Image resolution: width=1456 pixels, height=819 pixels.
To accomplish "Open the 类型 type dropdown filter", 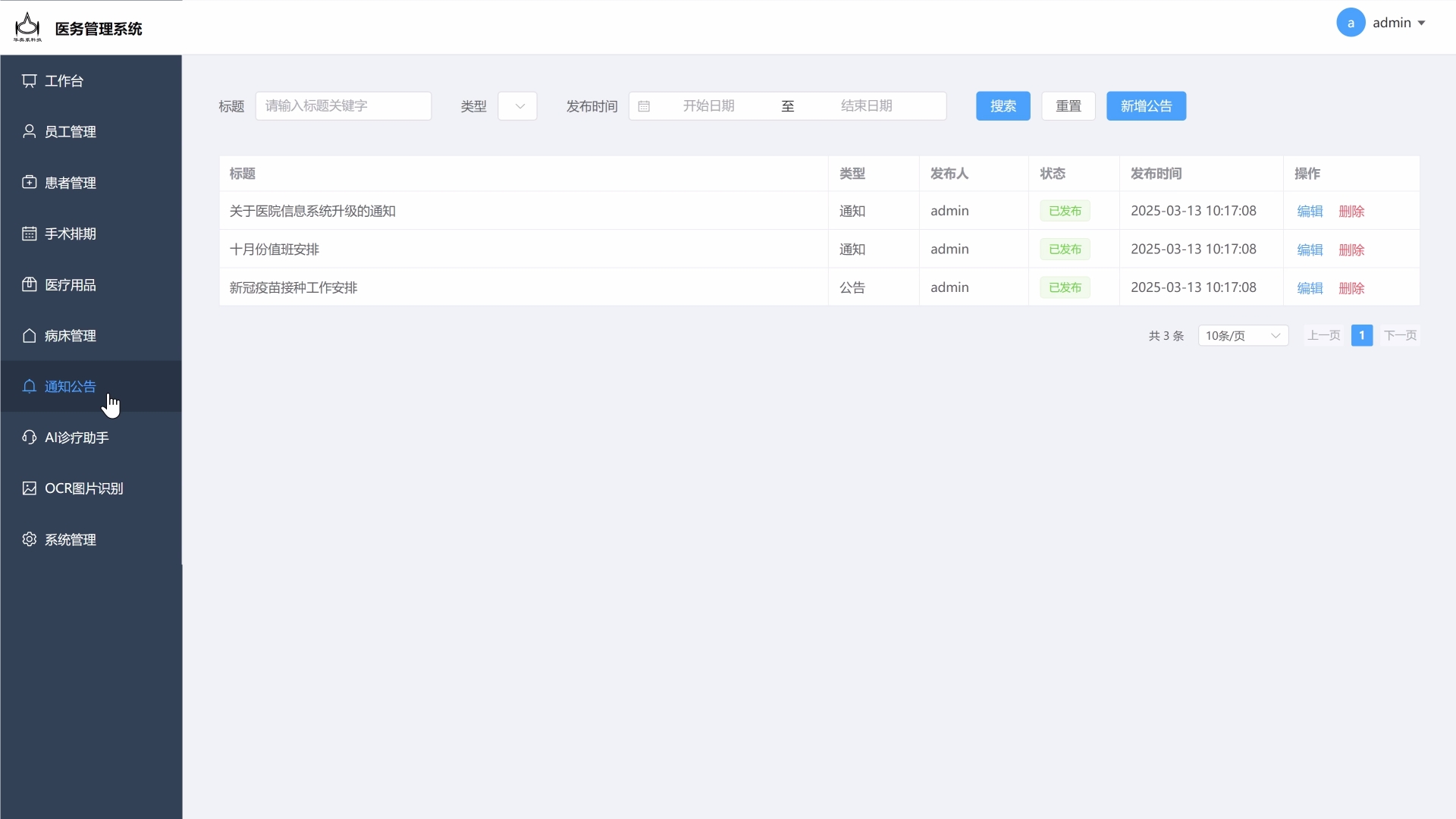I will 517,106.
